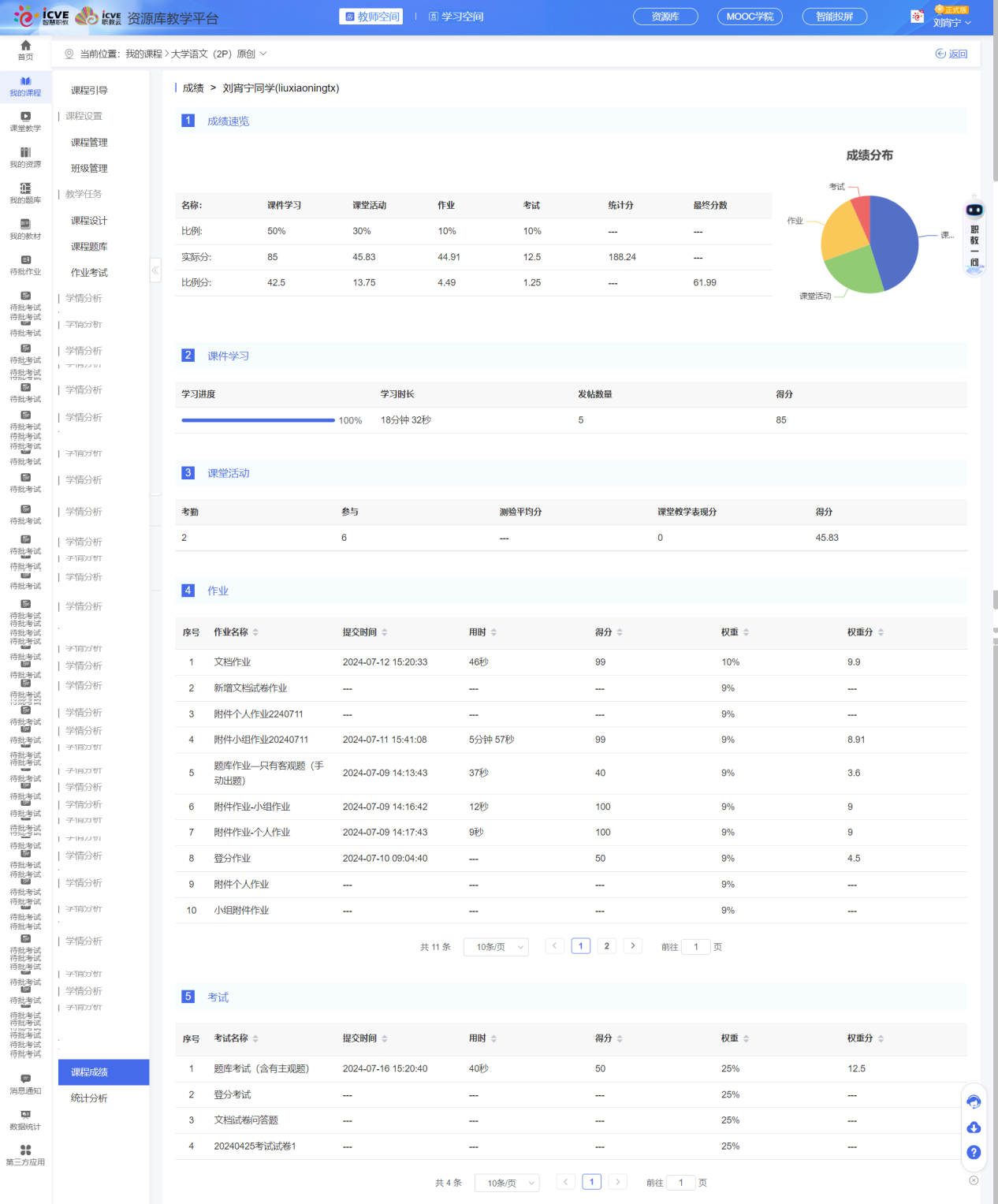Expand the 刘宵宁 user account menu
Image resolution: width=998 pixels, height=1204 pixels.
951,23
